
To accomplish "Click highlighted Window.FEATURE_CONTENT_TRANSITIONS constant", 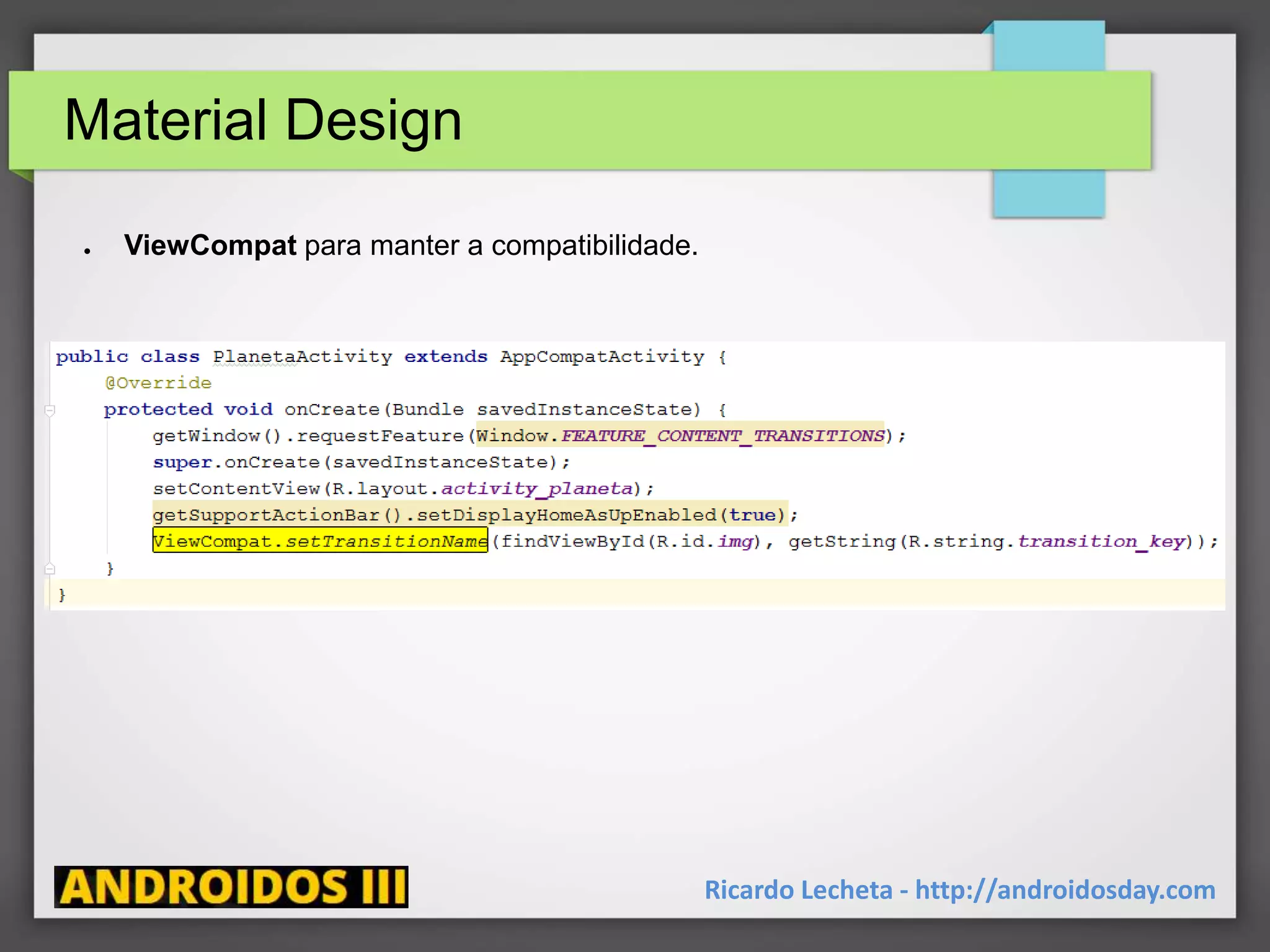I will (x=680, y=436).
